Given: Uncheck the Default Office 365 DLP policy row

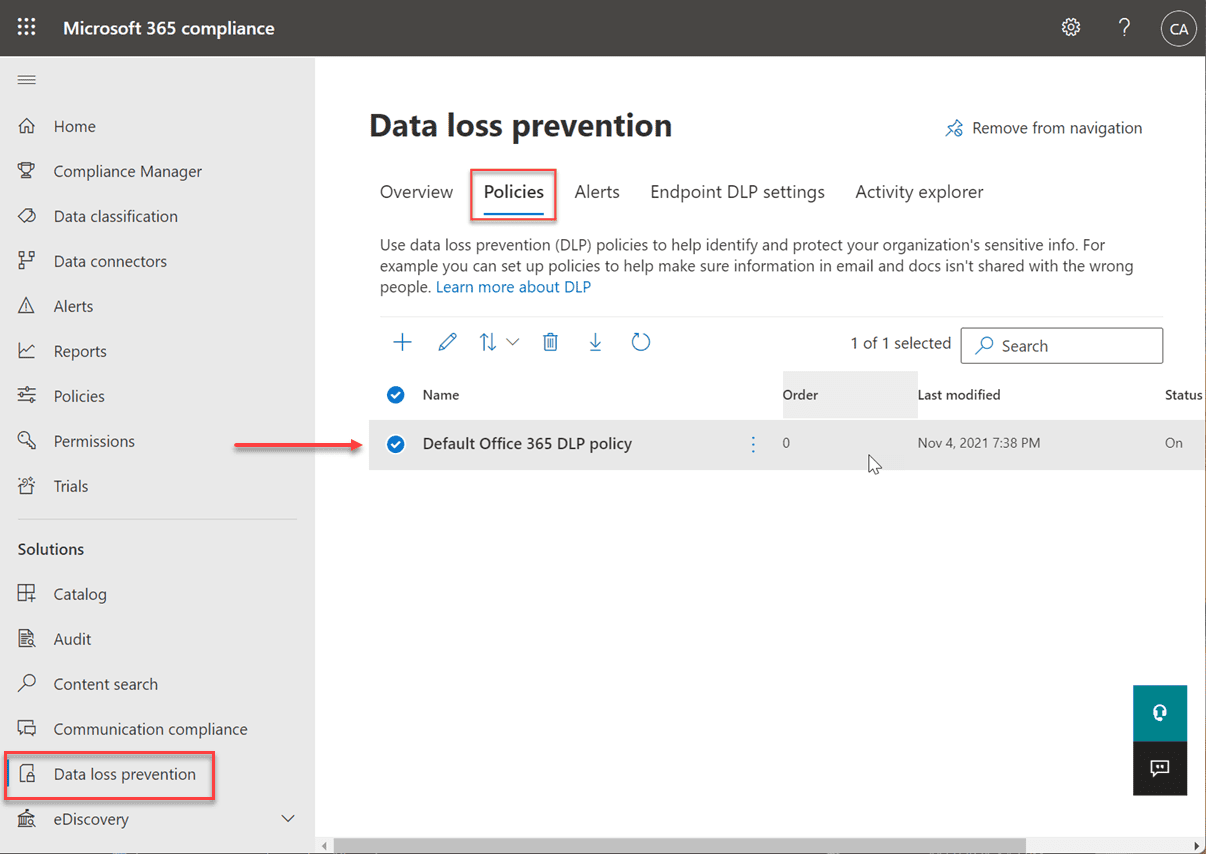Looking at the screenshot, I should (396, 444).
